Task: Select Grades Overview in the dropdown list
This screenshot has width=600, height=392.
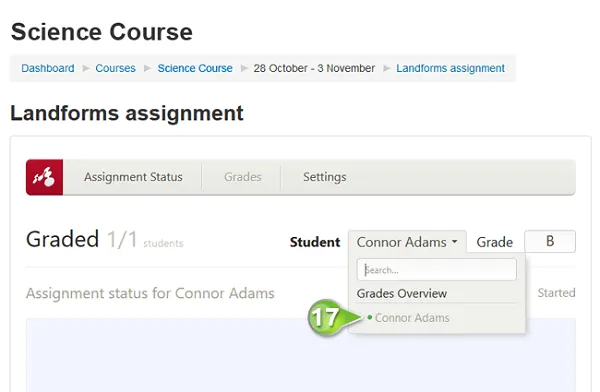Action: tap(401, 294)
